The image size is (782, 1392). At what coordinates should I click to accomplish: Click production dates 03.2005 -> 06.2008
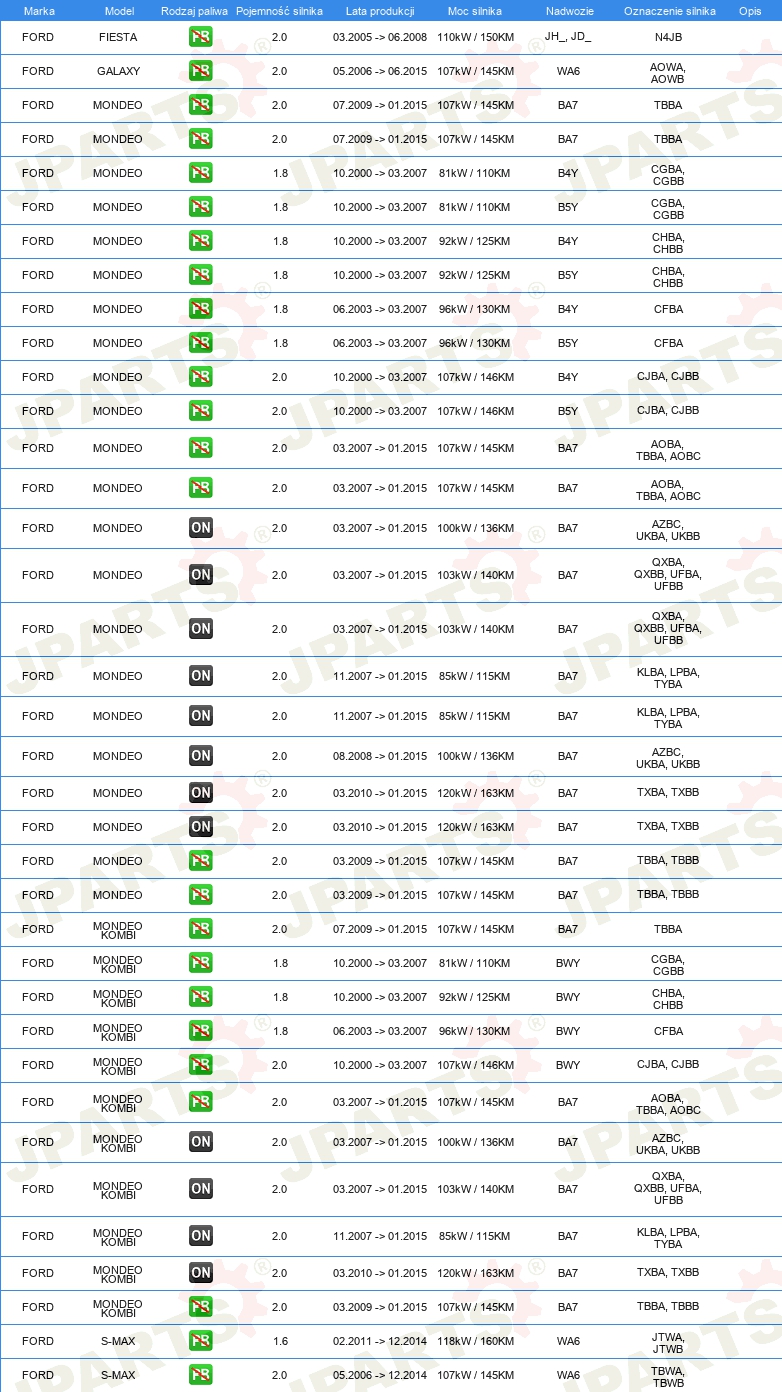[x=380, y=37]
